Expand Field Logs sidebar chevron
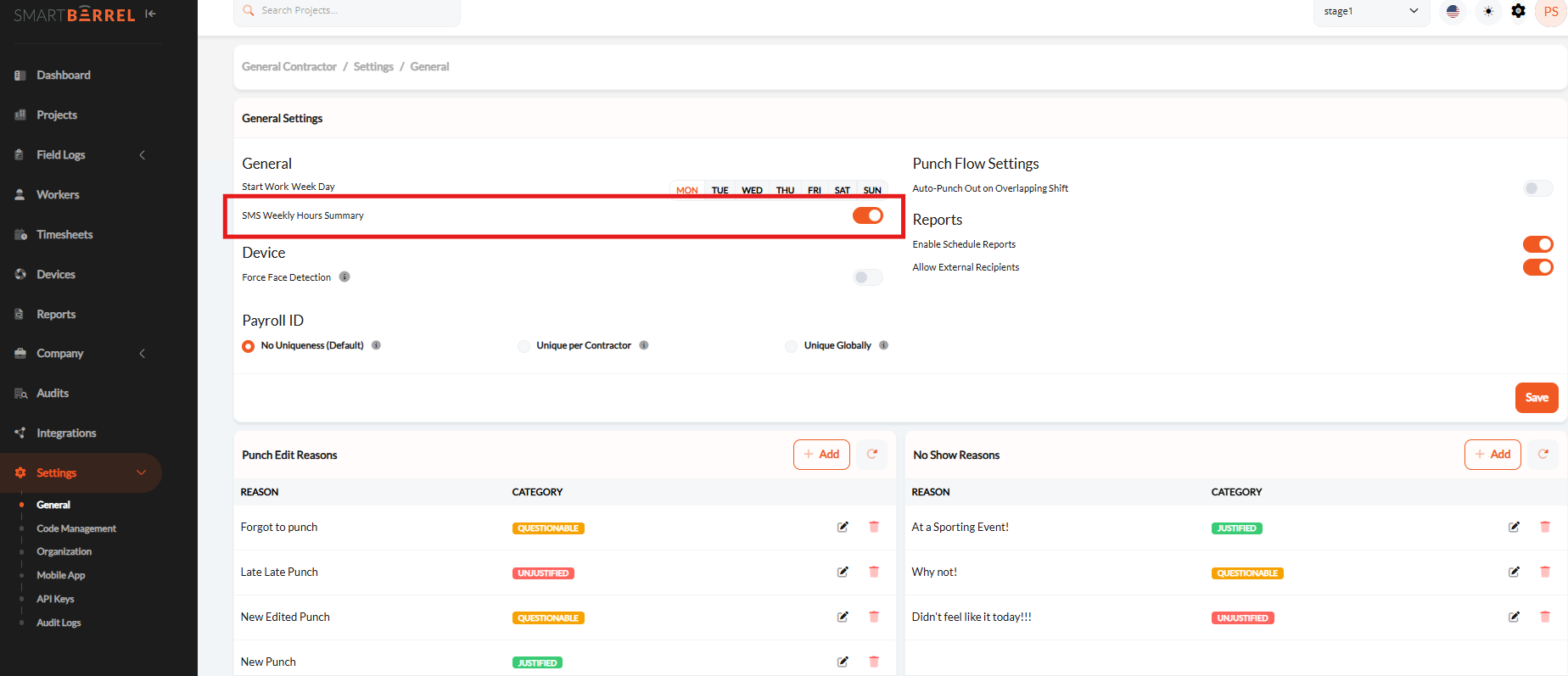The height and width of the screenshot is (676, 1568). pos(143,155)
